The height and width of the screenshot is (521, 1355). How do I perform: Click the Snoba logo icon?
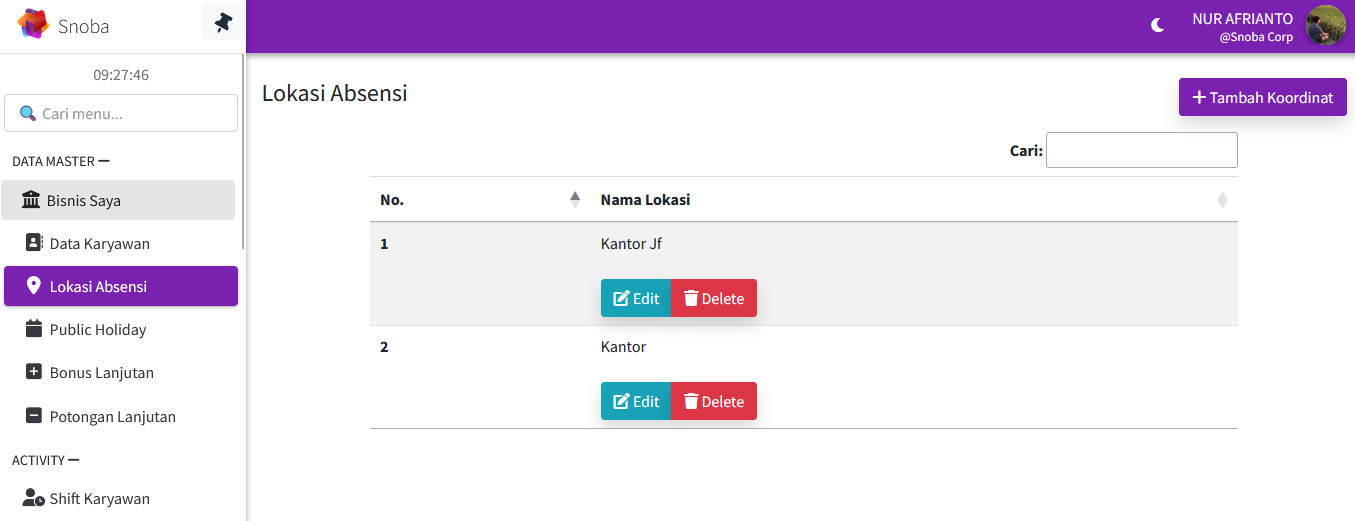(x=33, y=24)
